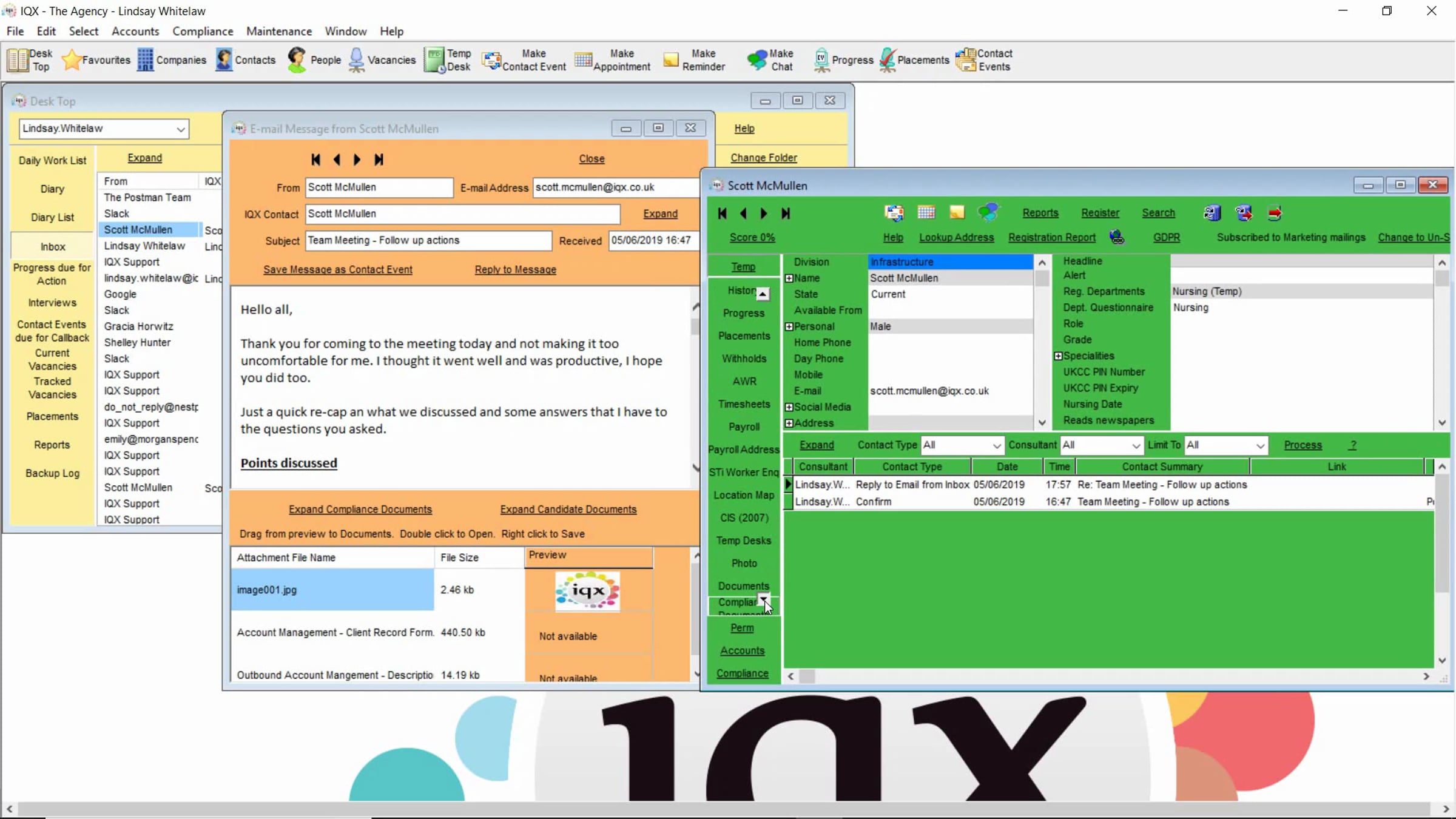1456x819 pixels.
Task: Go to first email message arrow
Action: (315, 160)
